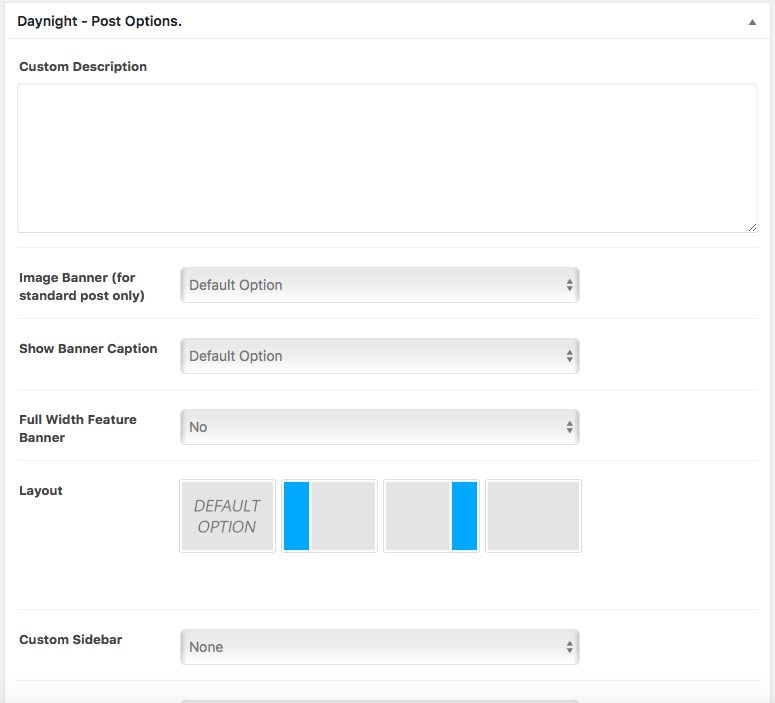The image size is (775, 703).
Task: Open the Show Banner Caption dropdown
Action: coord(379,356)
